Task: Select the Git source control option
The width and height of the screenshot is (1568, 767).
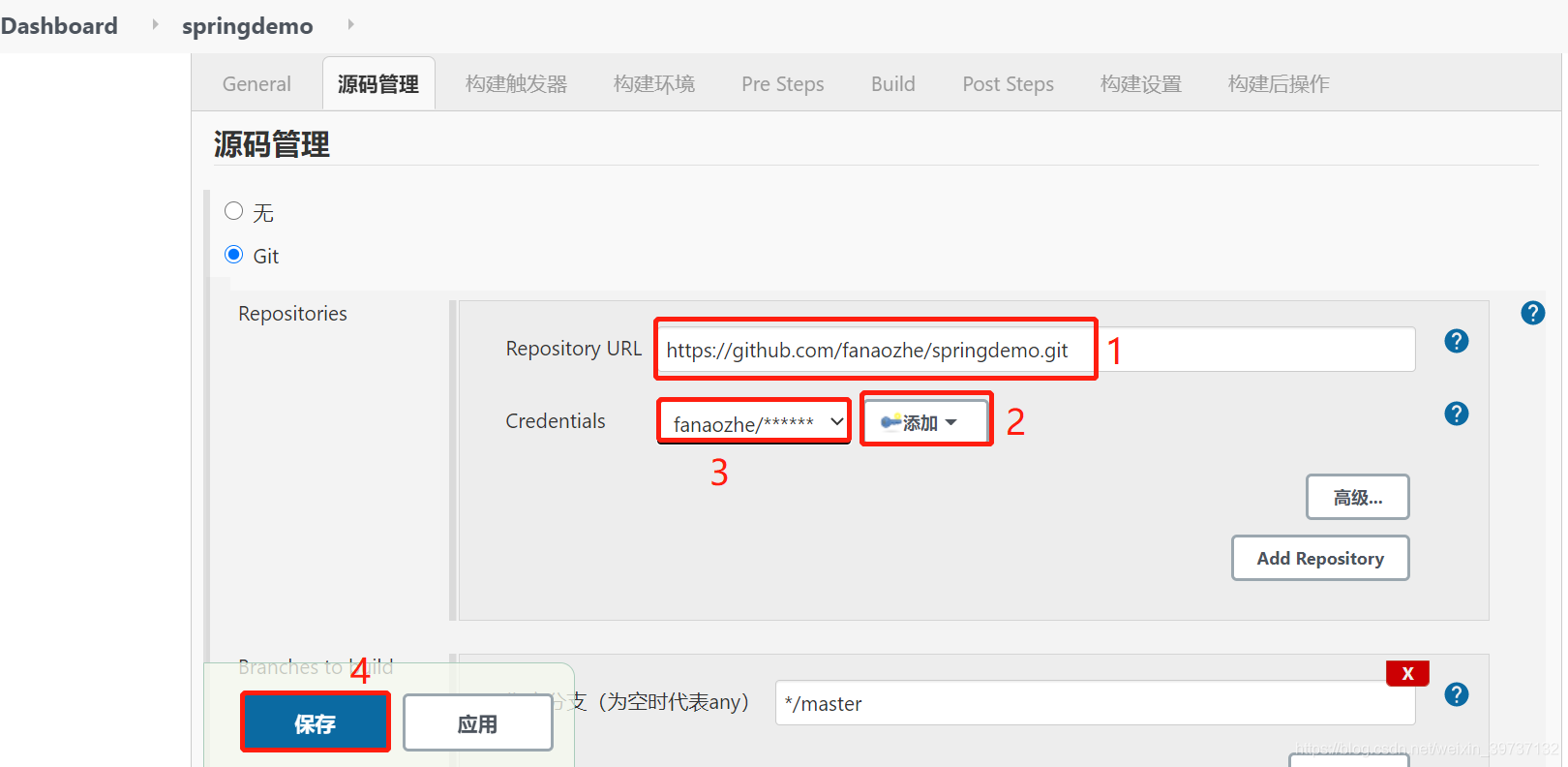Action: 233,255
